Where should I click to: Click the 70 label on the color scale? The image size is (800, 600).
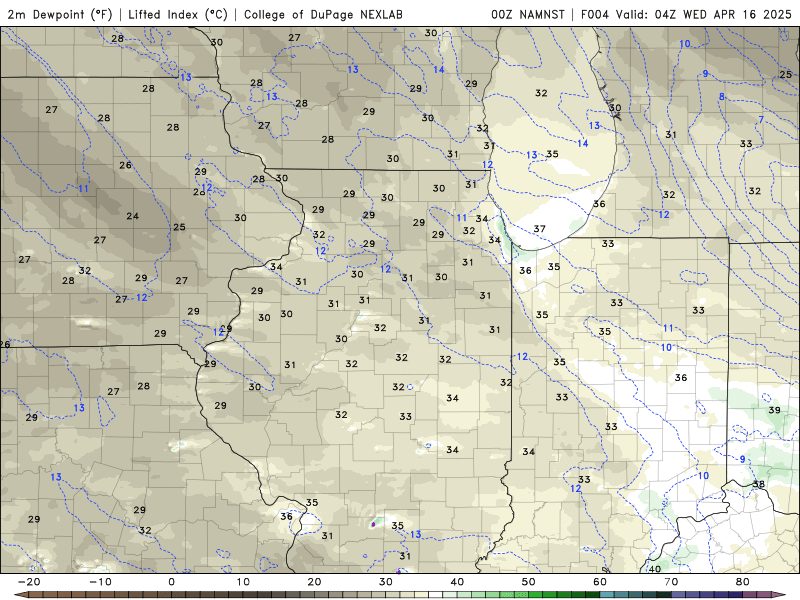pyautogui.click(x=671, y=582)
